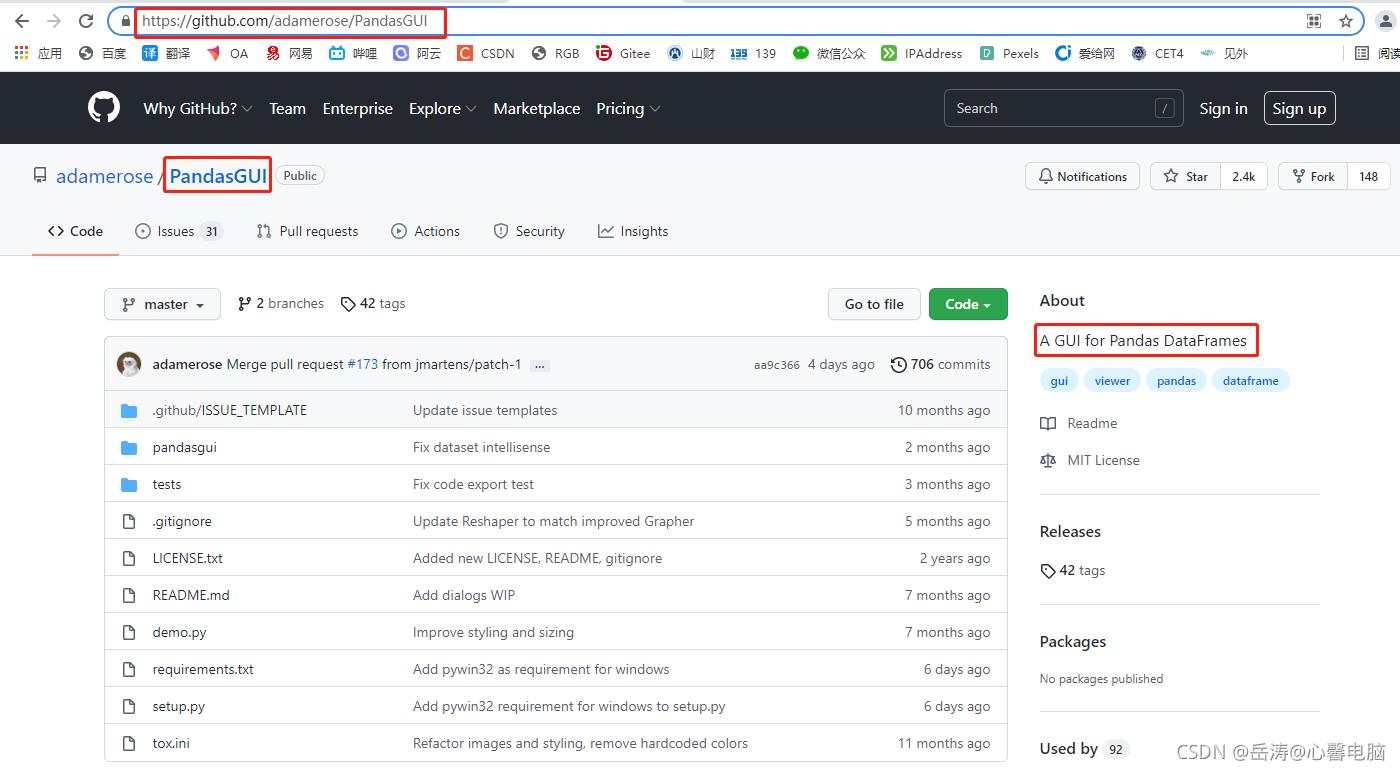Open the requirements.txt file
Viewport: 1400px width, 770px height.
(x=203, y=669)
